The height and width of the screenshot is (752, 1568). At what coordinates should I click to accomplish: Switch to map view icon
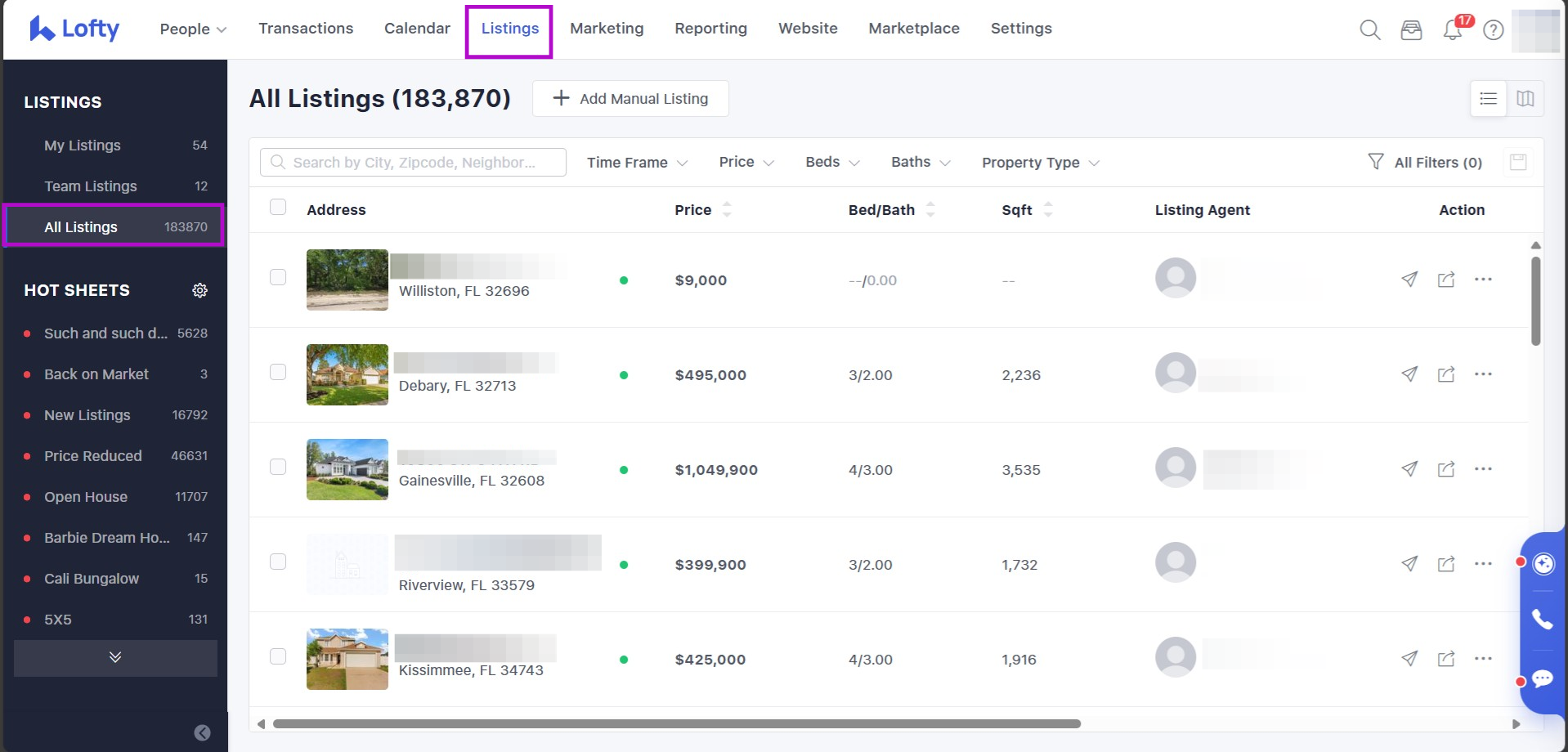click(1525, 99)
